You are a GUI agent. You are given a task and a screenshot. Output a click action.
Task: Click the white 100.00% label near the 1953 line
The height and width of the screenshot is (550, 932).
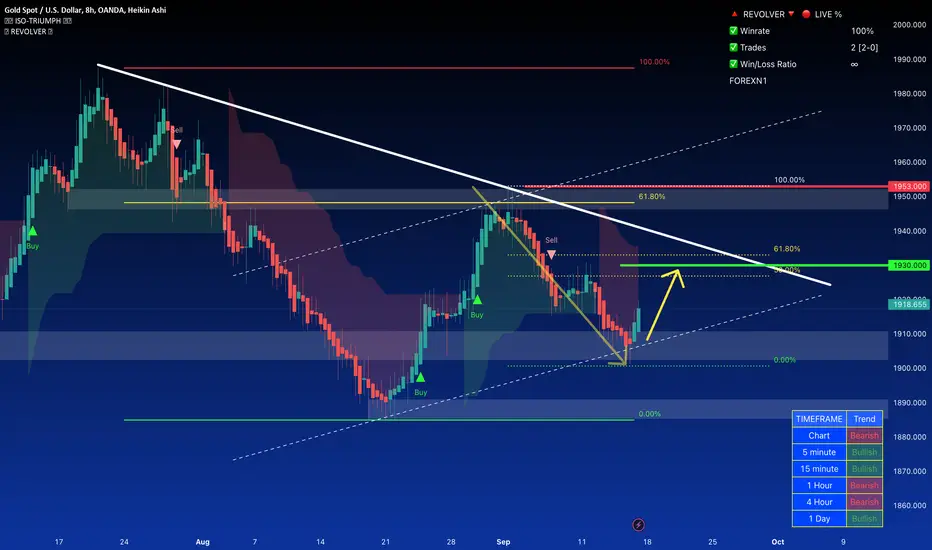pos(789,180)
